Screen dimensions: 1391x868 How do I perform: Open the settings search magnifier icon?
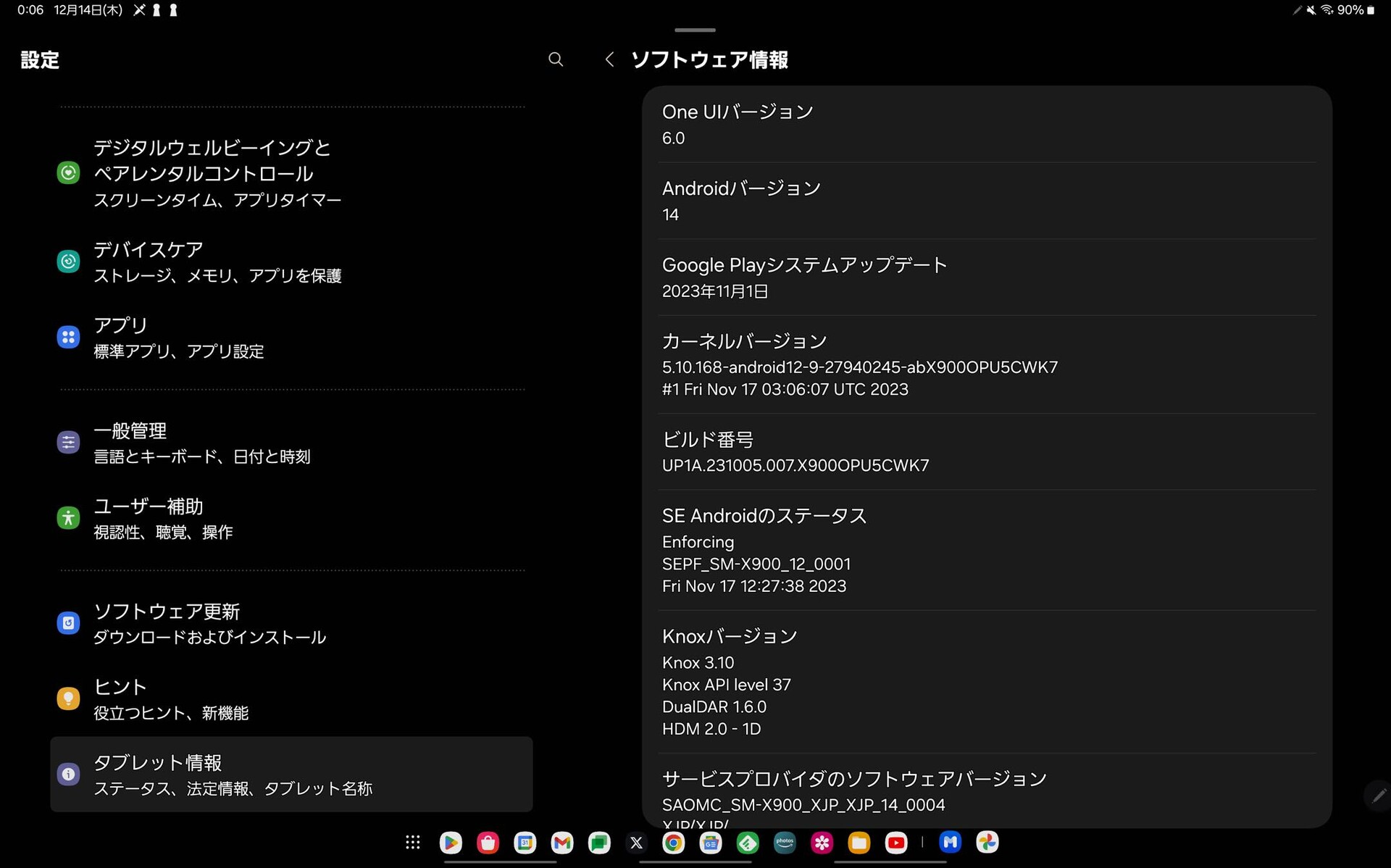(x=556, y=59)
